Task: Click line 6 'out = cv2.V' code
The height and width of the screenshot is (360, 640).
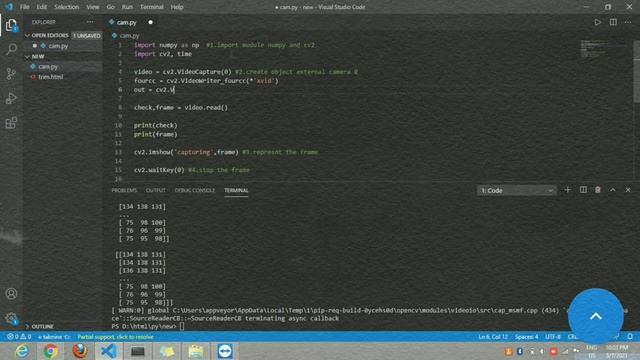Action: pyautogui.click(x=154, y=89)
